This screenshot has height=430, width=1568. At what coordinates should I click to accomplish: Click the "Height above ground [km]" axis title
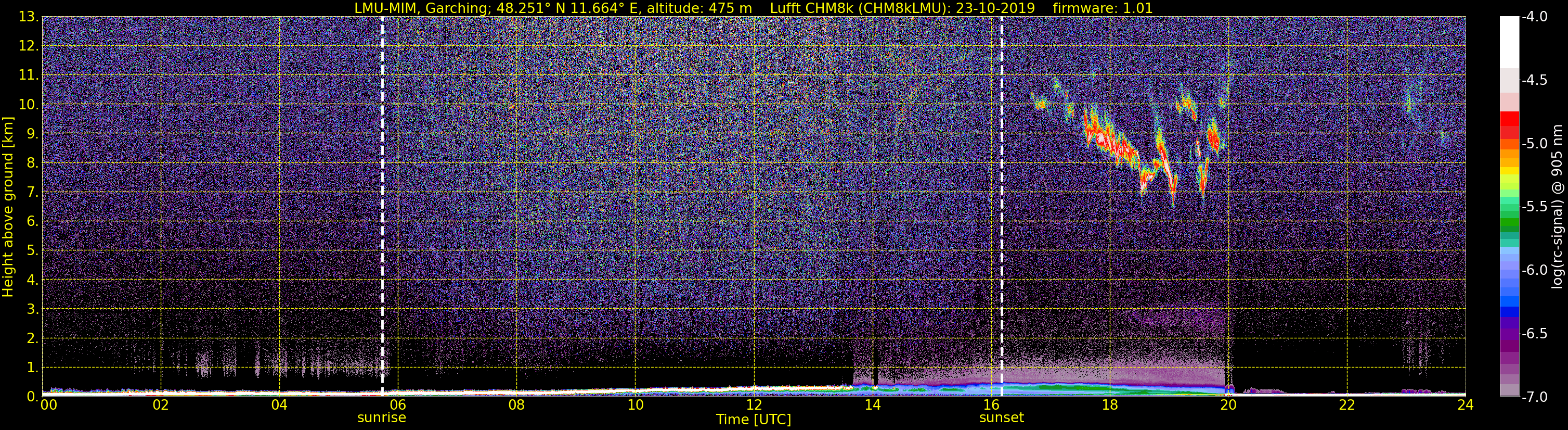[8, 207]
